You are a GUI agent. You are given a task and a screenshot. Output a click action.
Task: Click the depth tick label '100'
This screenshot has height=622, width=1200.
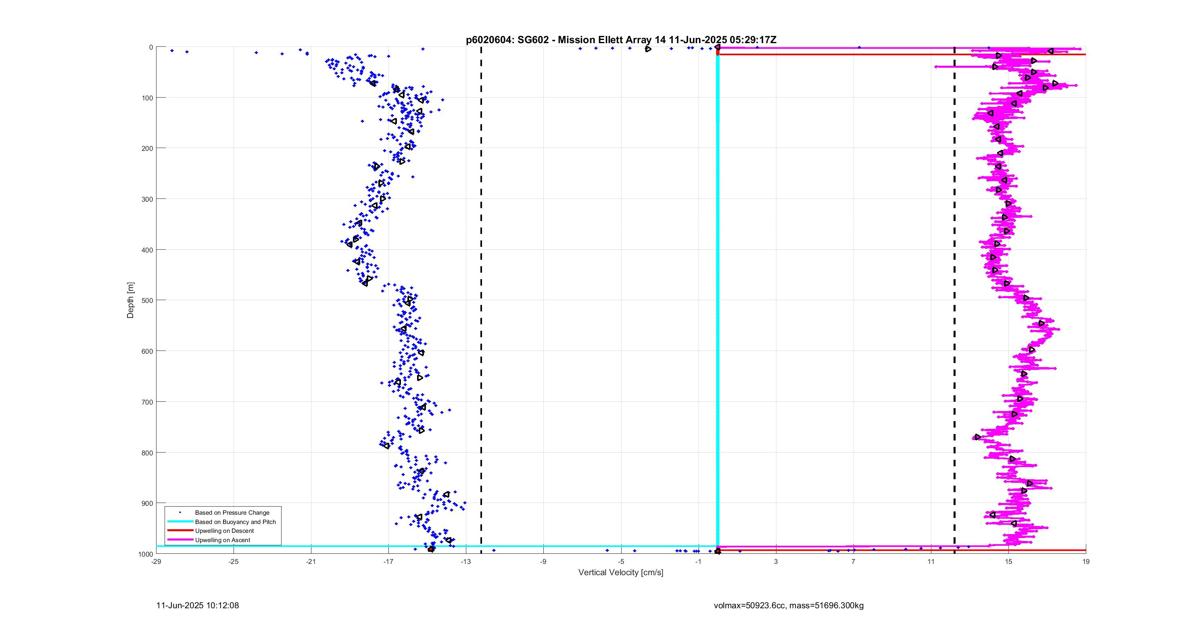tap(146, 98)
